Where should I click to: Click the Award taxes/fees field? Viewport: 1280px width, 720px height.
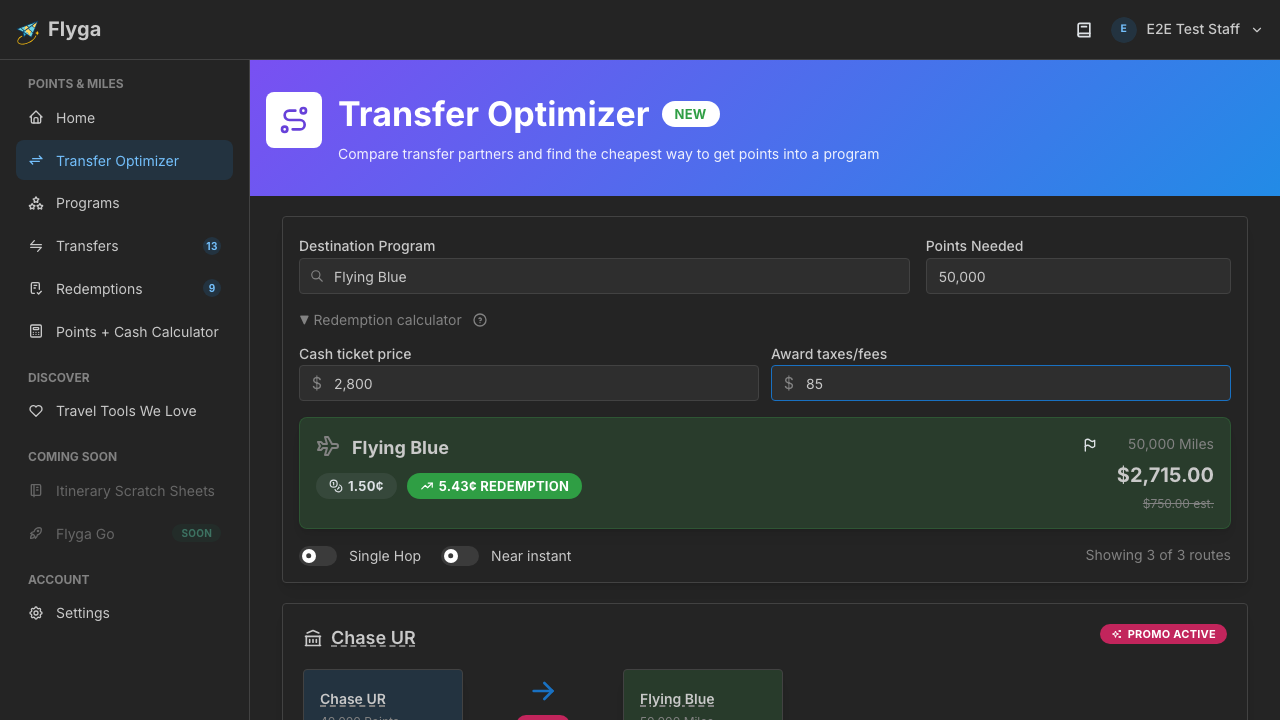[x=1001, y=384]
